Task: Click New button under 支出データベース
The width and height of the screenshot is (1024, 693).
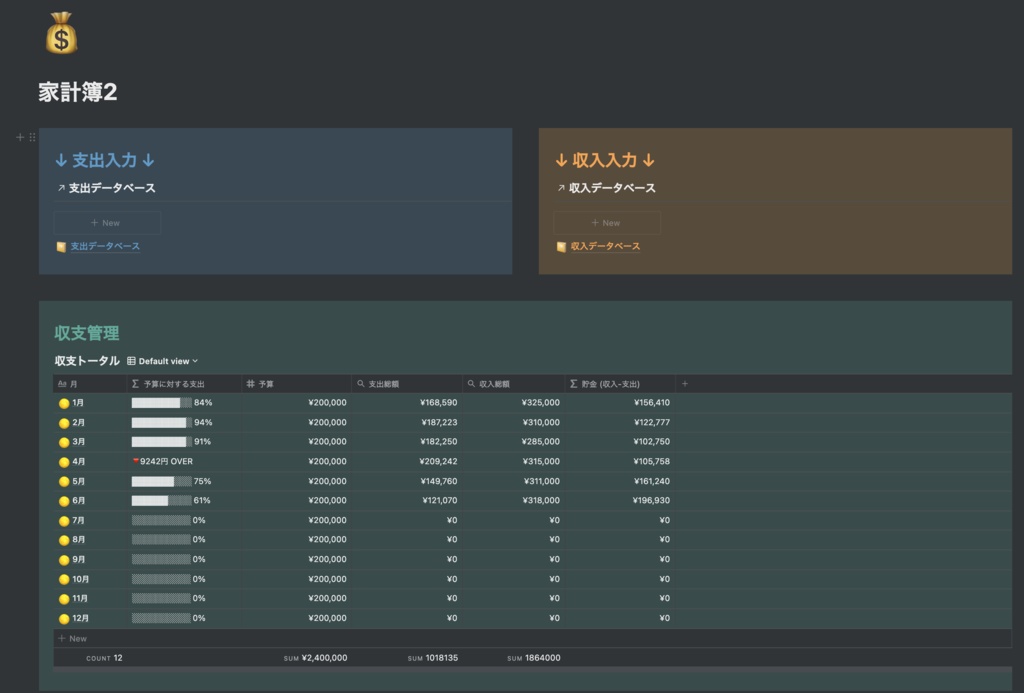Action: click(x=106, y=223)
